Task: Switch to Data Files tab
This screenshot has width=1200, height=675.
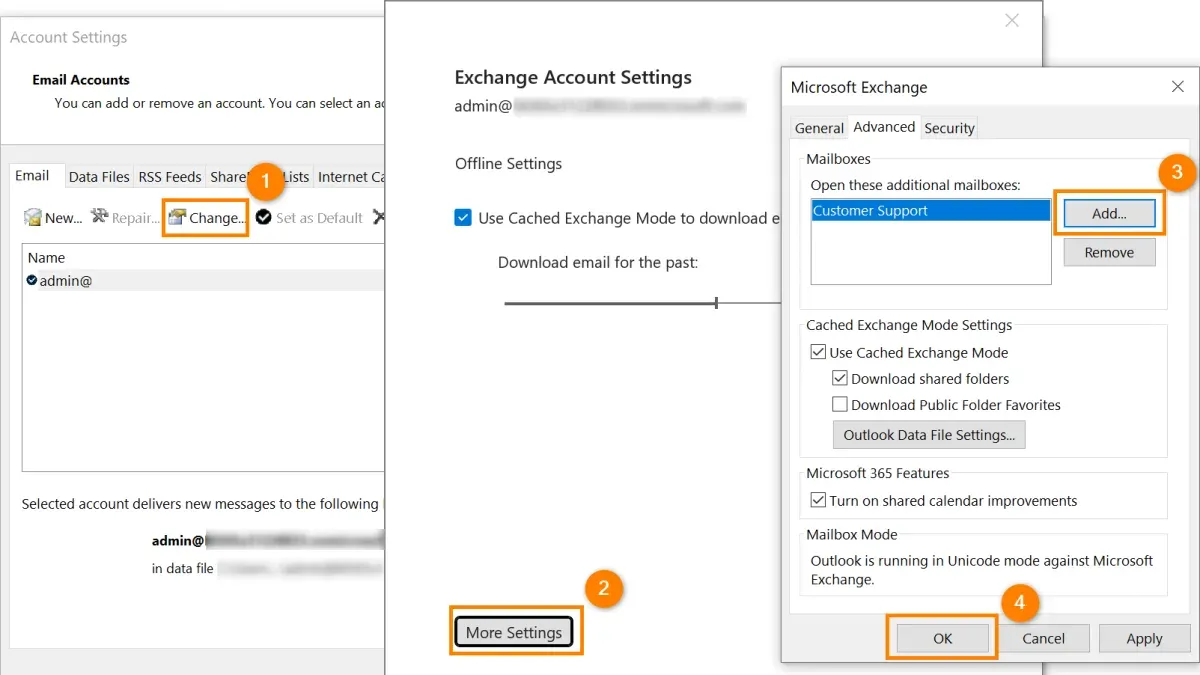Action: [x=99, y=177]
